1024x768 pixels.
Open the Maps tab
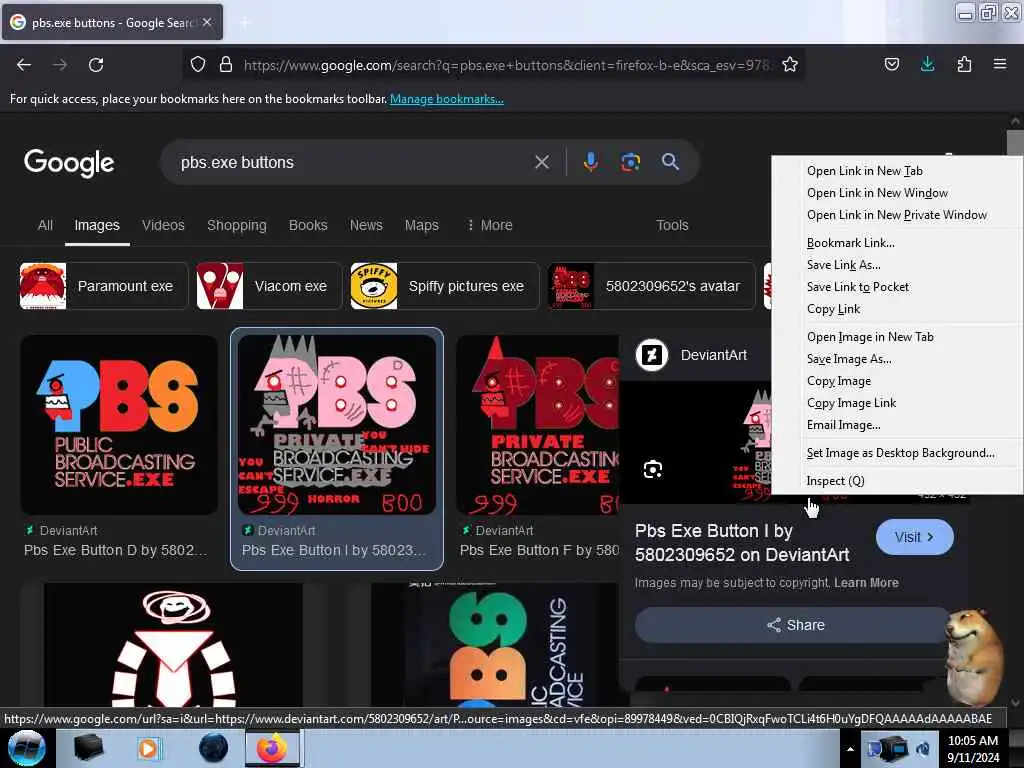[421, 225]
